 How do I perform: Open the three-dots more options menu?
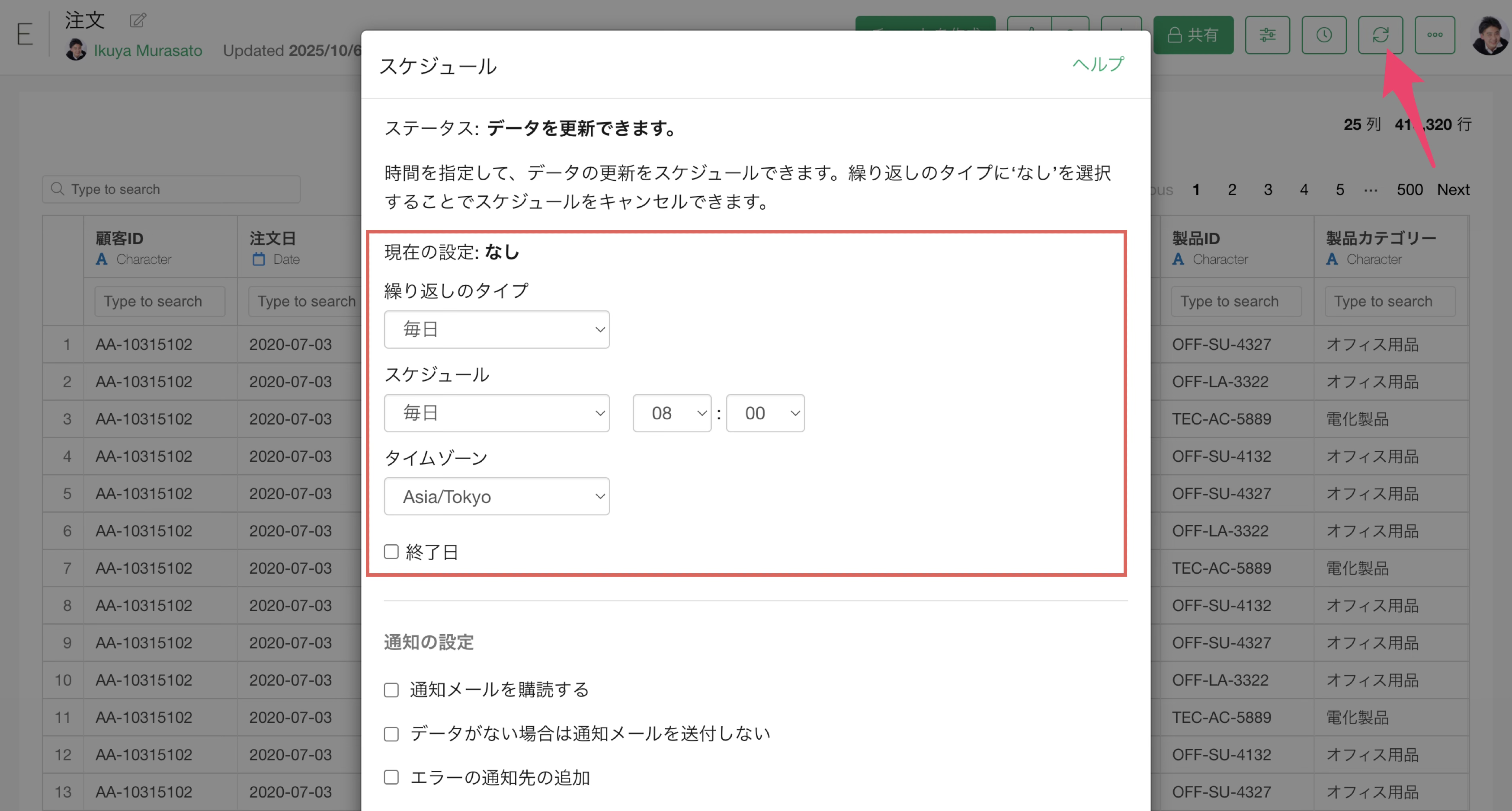[x=1435, y=35]
